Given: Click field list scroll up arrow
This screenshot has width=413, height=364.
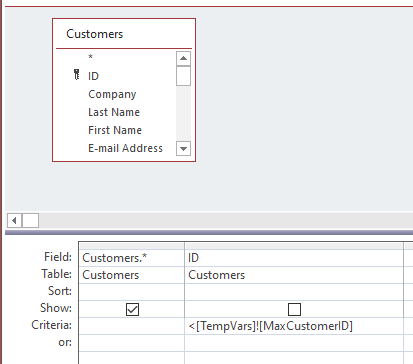Looking at the screenshot, I should pyautogui.click(x=183, y=58).
